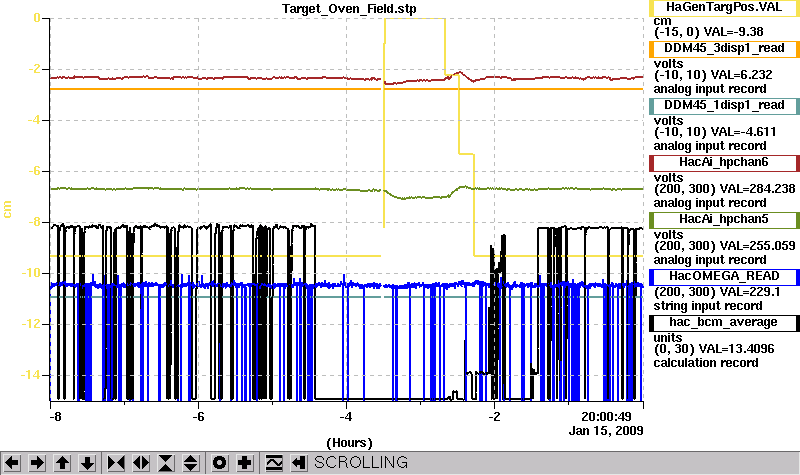Zoom in vertically (hourglass-shaped triangles)
Image resolution: width=800 pixels, height=475 pixels.
[166, 463]
